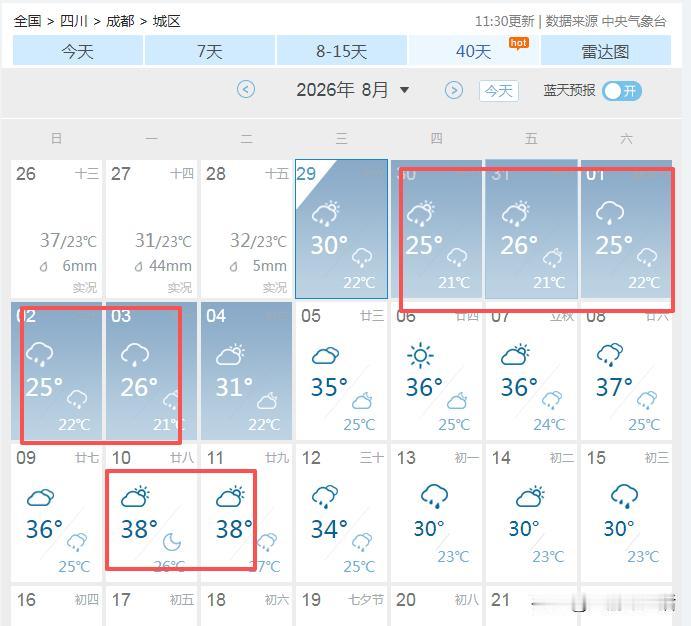The width and height of the screenshot is (691, 626).
Task: Open the day 16 初四 cell
Action: 56,606
